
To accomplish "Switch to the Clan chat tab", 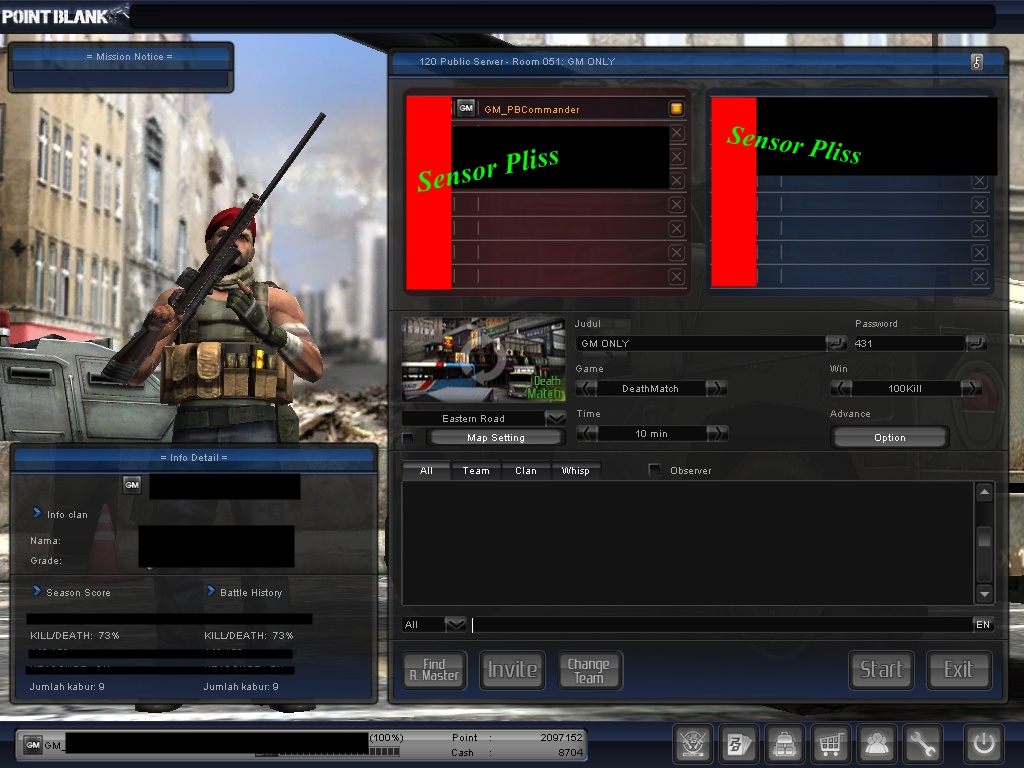I will 526,471.
